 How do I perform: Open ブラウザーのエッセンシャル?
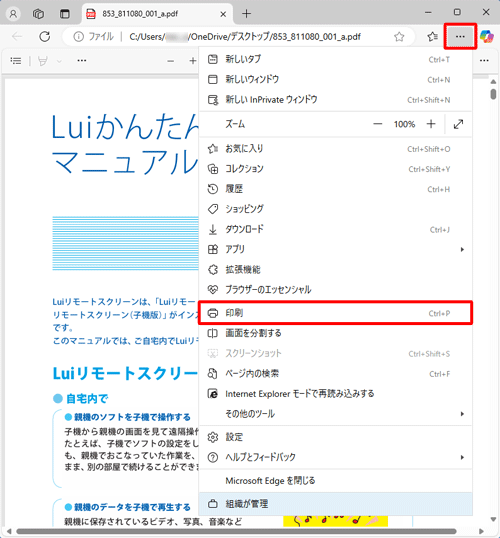pyautogui.click(x=335, y=290)
